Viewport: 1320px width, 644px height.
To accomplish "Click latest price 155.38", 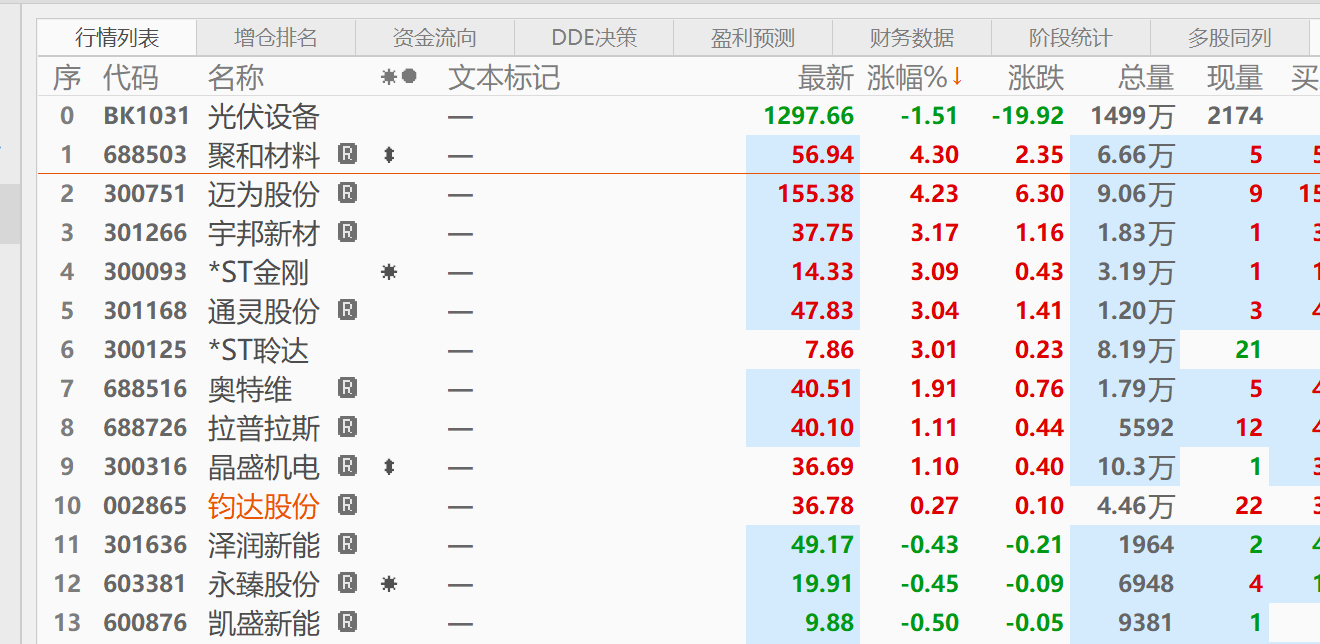I will (816, 194).
